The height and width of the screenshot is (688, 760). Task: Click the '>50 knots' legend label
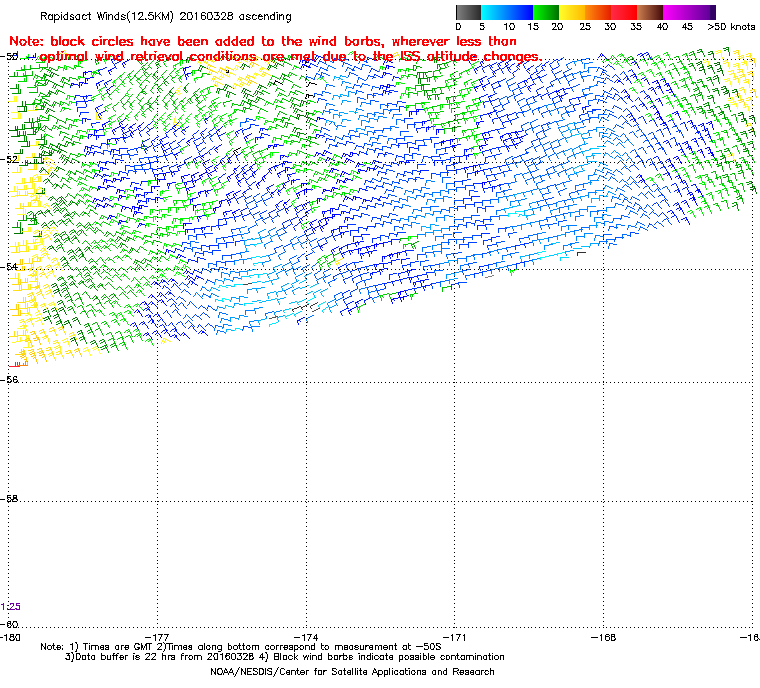pos(731,27)
